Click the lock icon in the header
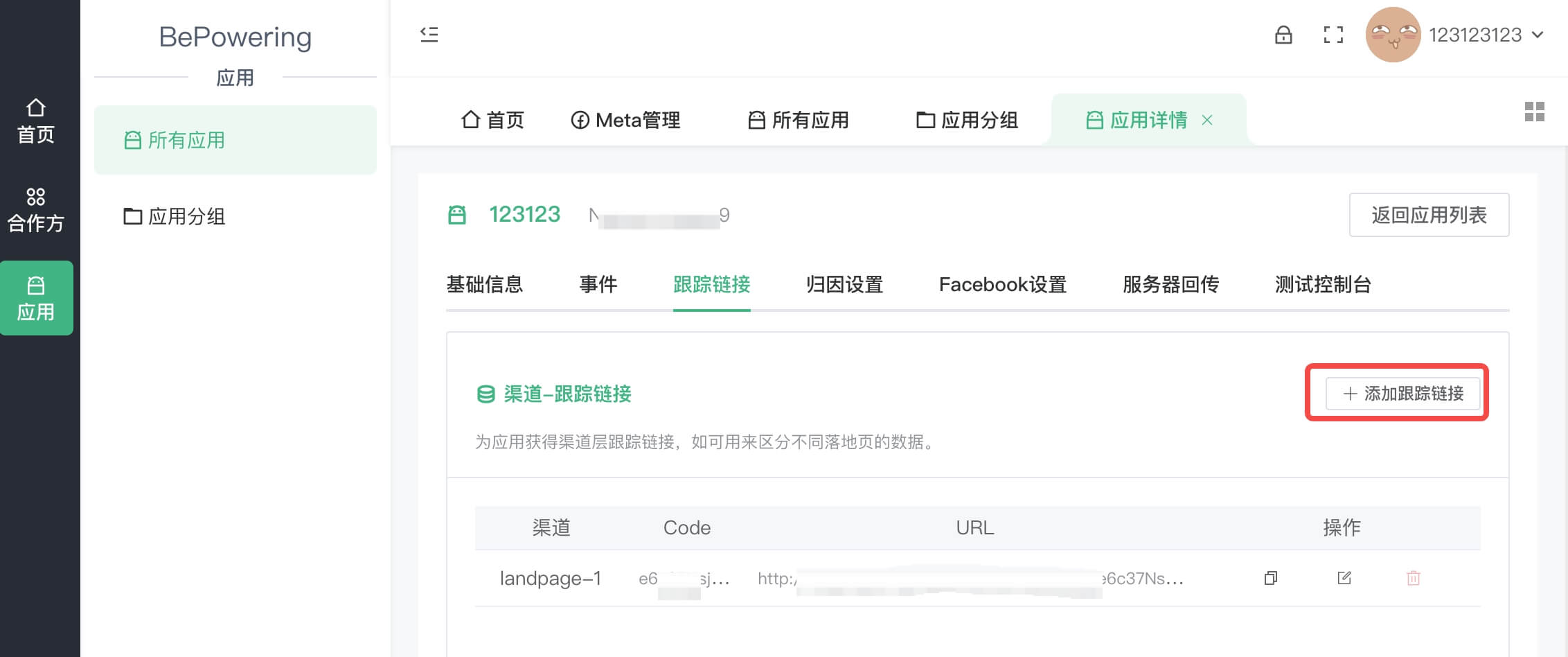Viewport: 1568px width, 657px height. [1283, 36]
